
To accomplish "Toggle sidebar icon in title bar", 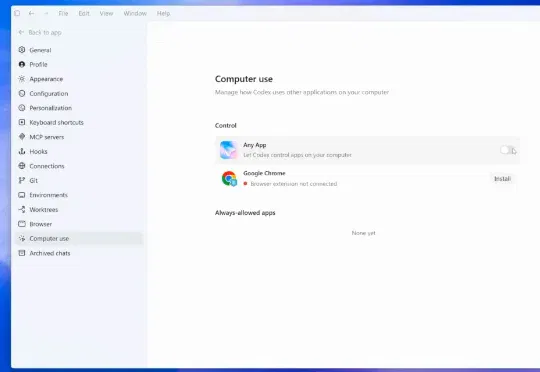I will pyautogui.click(x=17, y=13).
